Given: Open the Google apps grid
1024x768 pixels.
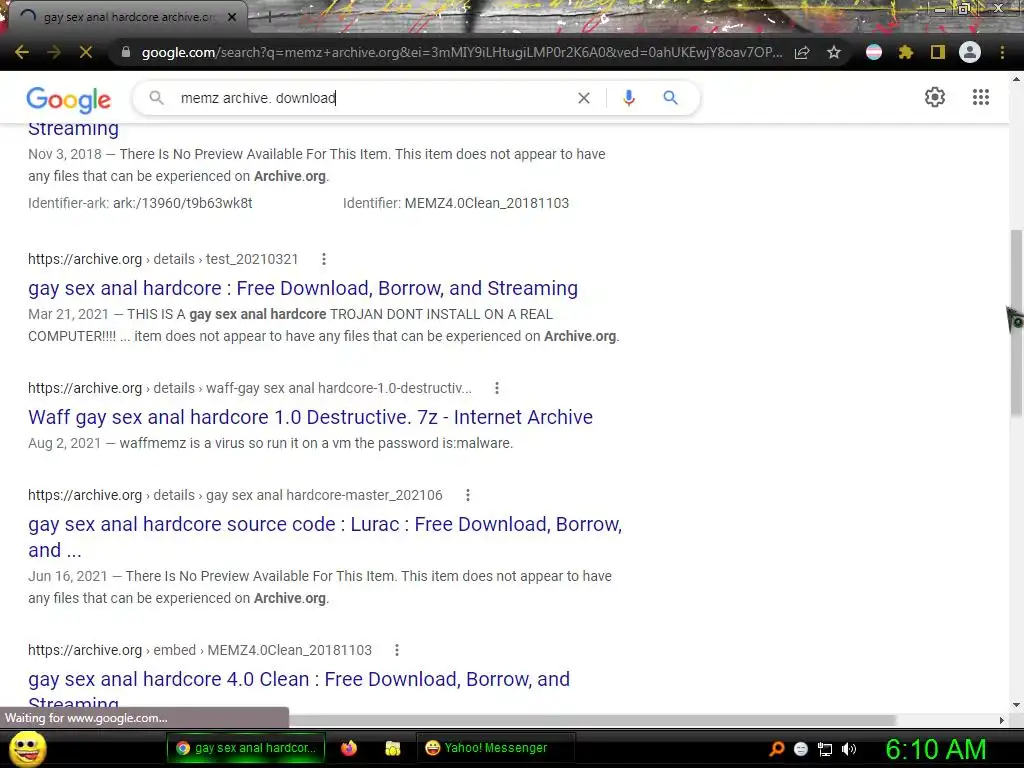Looking at the screenshot, I should tap(981, 97).
